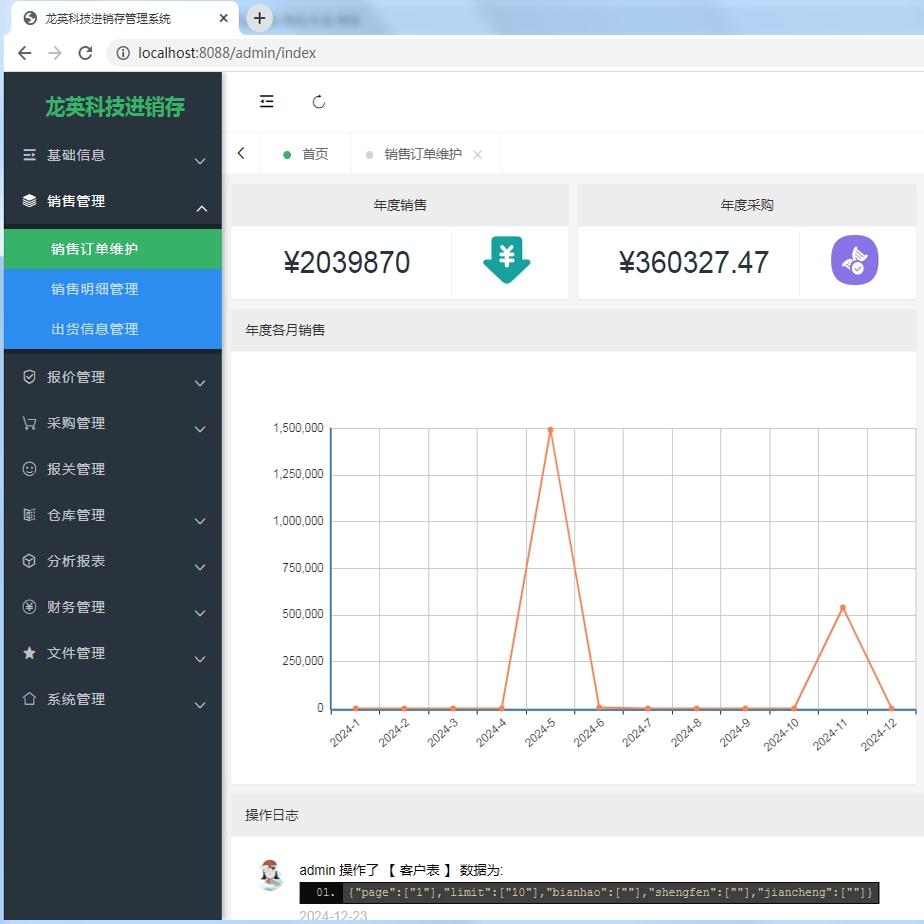Click the 基础信息 sidebar icon
The image size is (924, 924).
pyautogui.click(x=30, y=155)
